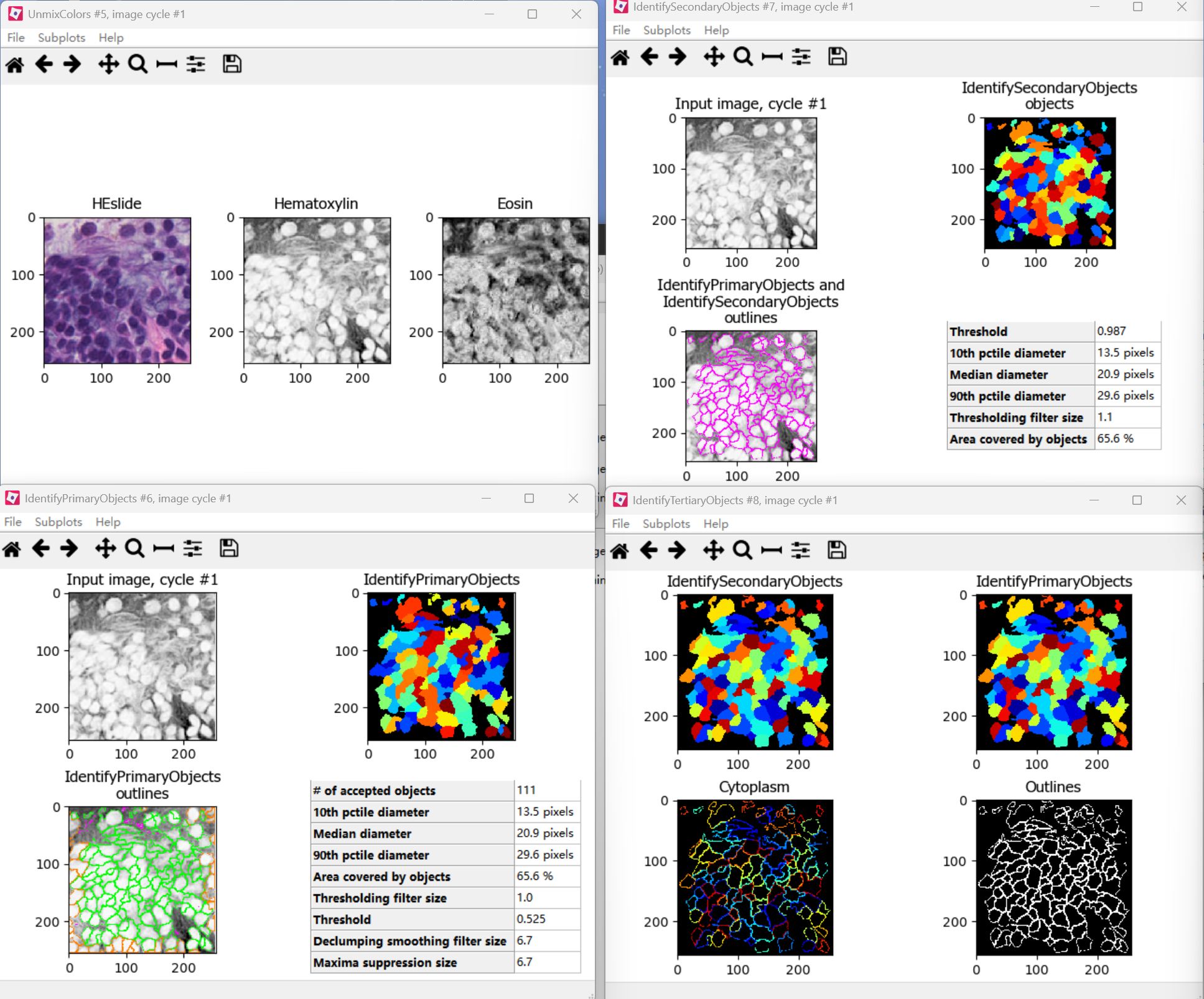Open Subplots menu in UnmixColors window

(x=61, y=37)
